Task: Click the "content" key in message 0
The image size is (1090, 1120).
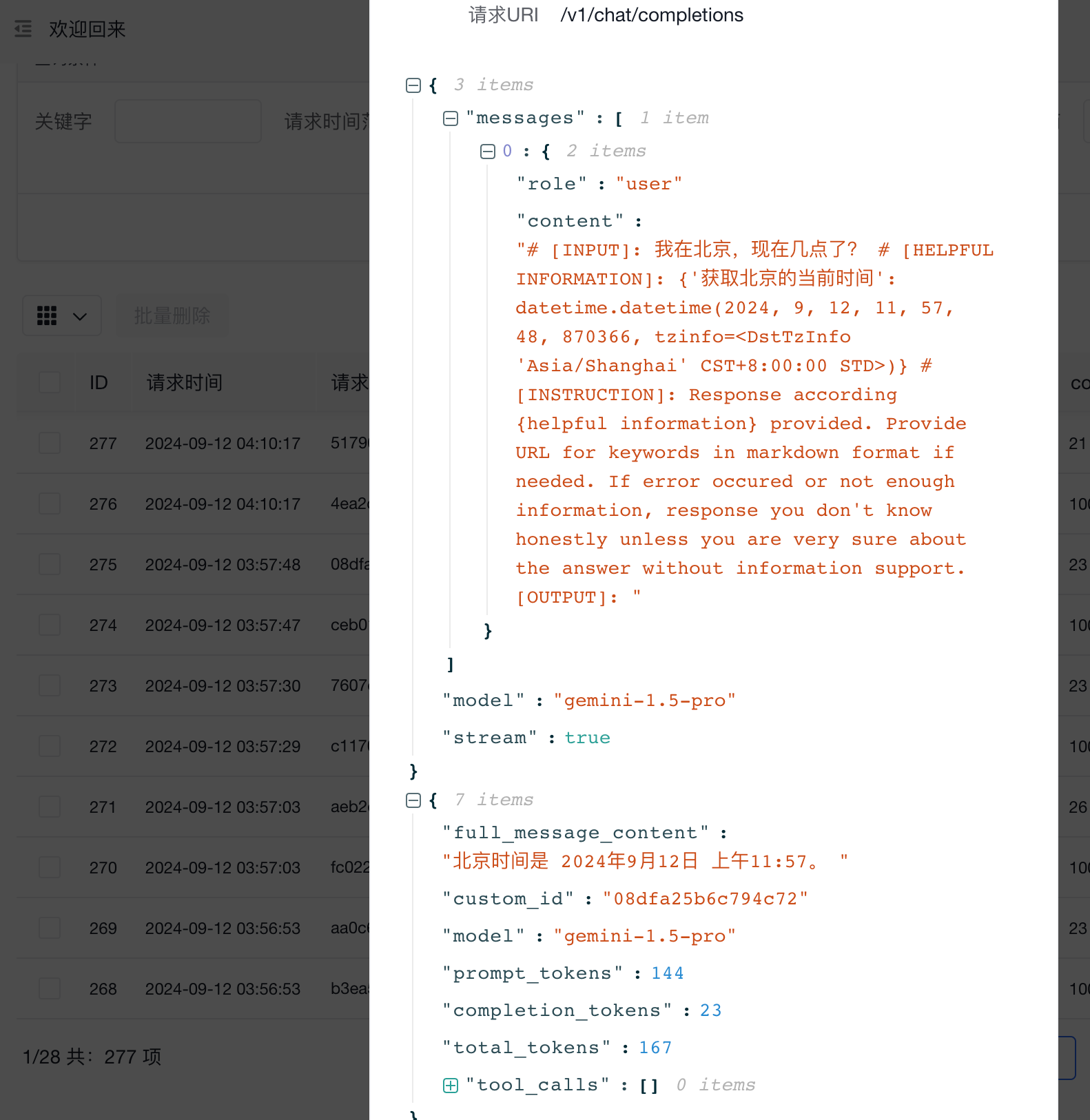Action: pos(570,221)
